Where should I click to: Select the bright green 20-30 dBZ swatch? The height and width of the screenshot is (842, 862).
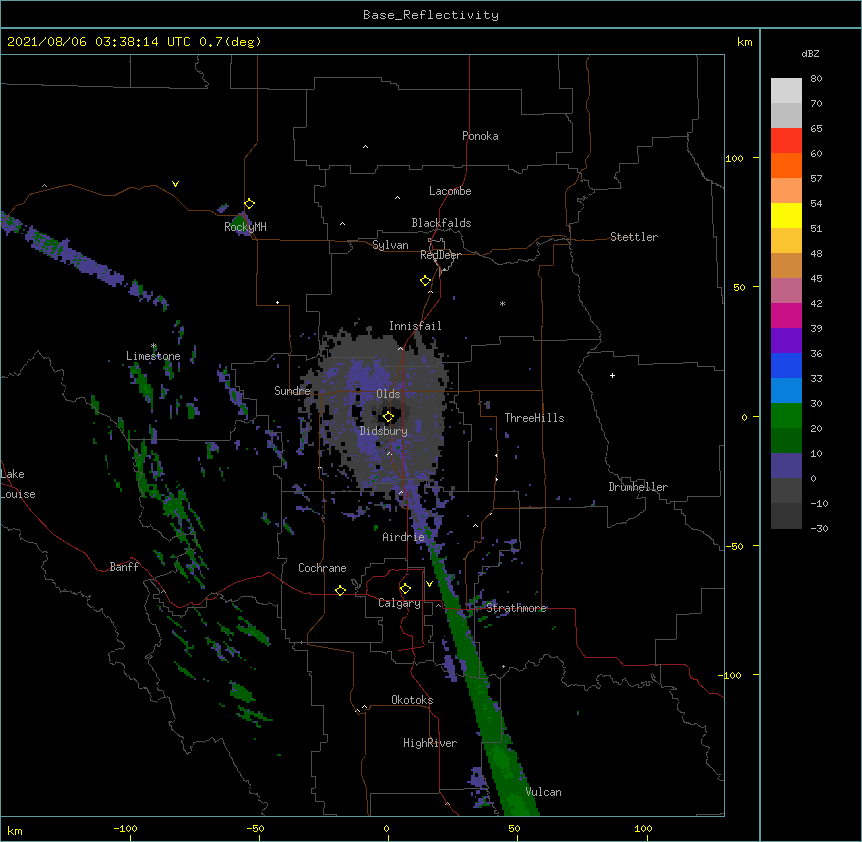[x=786, y=416]
